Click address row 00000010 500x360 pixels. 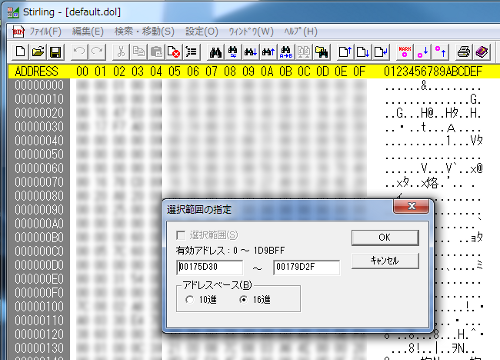click(39, 99)
